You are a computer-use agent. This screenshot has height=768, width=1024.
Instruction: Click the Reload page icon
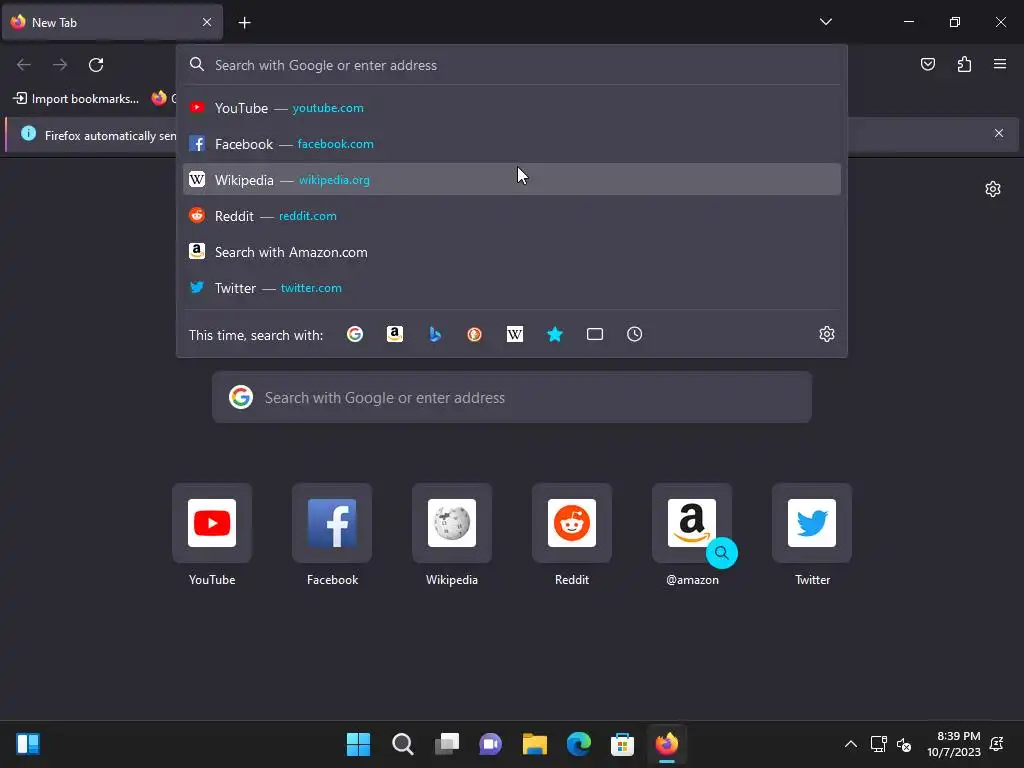(x=96, y=65)
